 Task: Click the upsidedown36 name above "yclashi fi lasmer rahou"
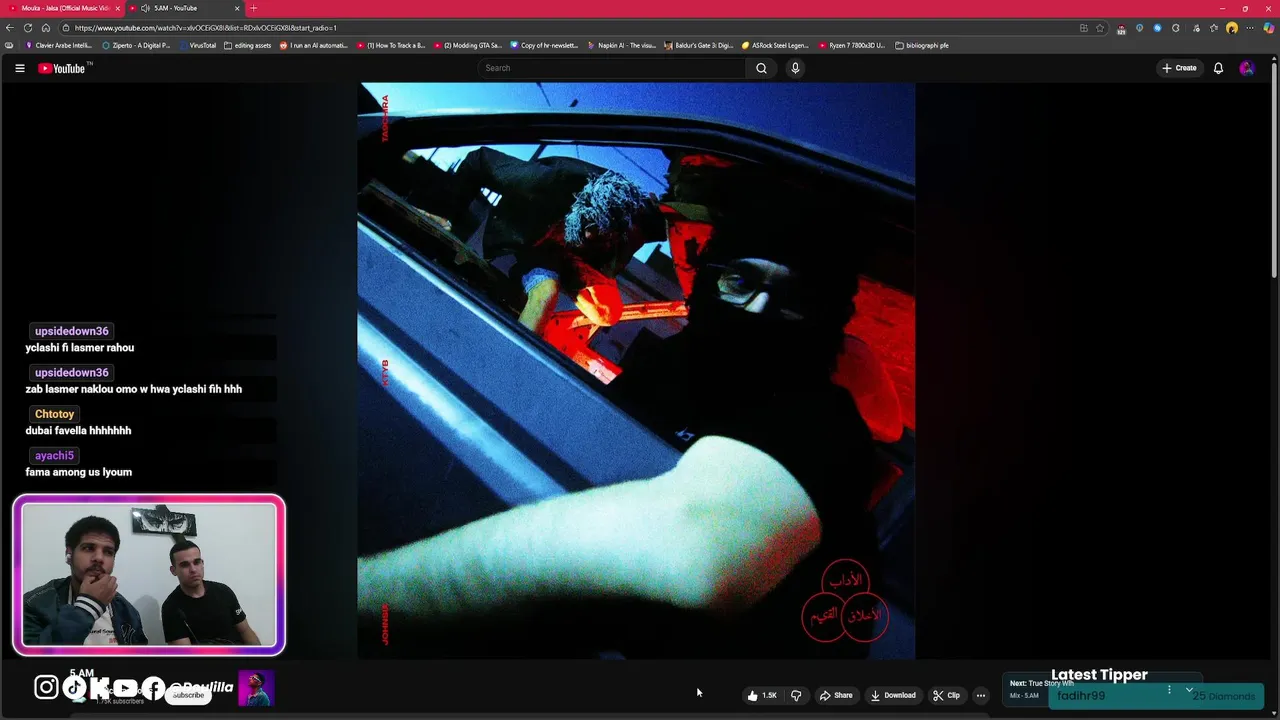(71, 331)
